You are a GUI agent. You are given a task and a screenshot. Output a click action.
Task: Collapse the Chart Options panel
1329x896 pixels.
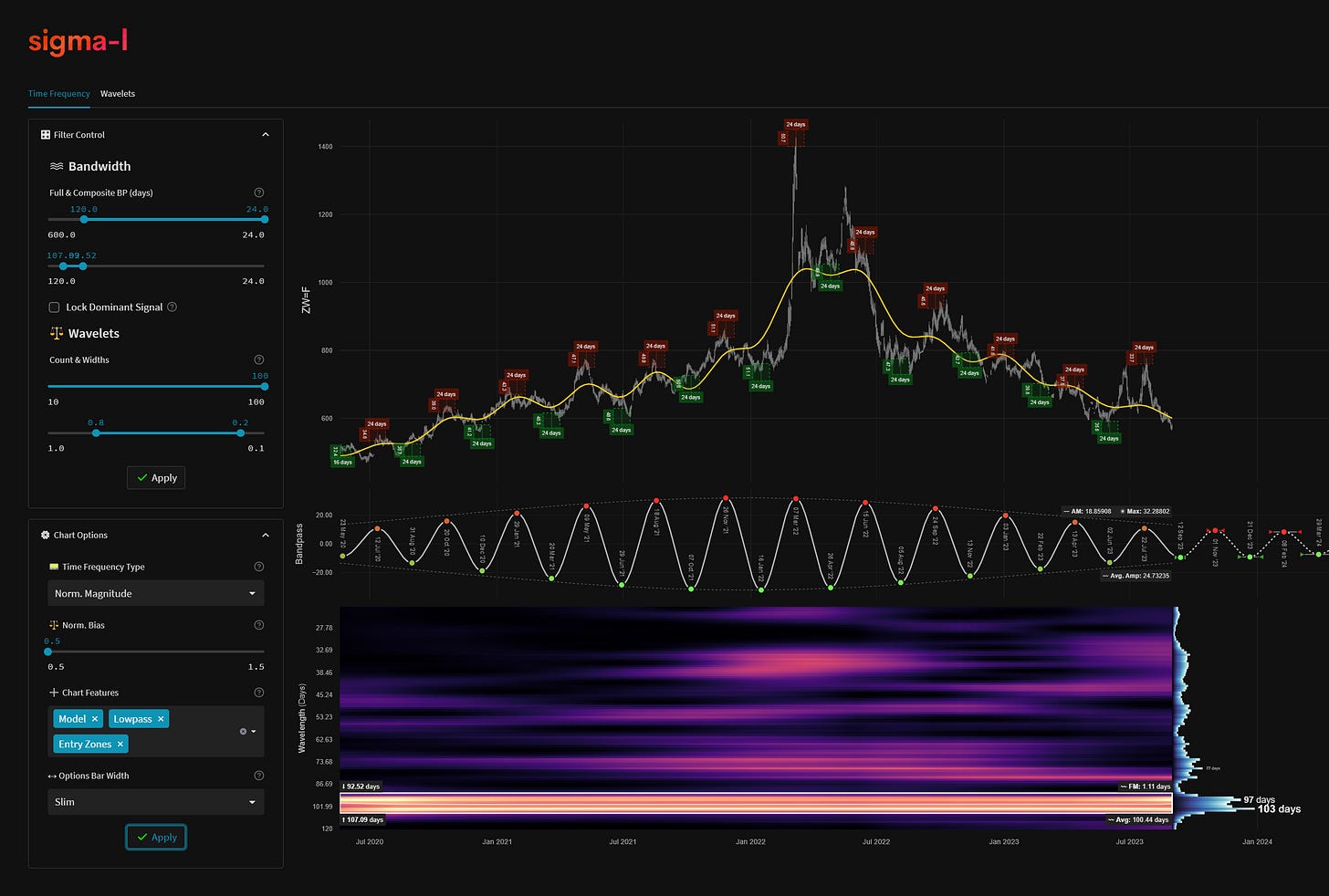(266, 536)
